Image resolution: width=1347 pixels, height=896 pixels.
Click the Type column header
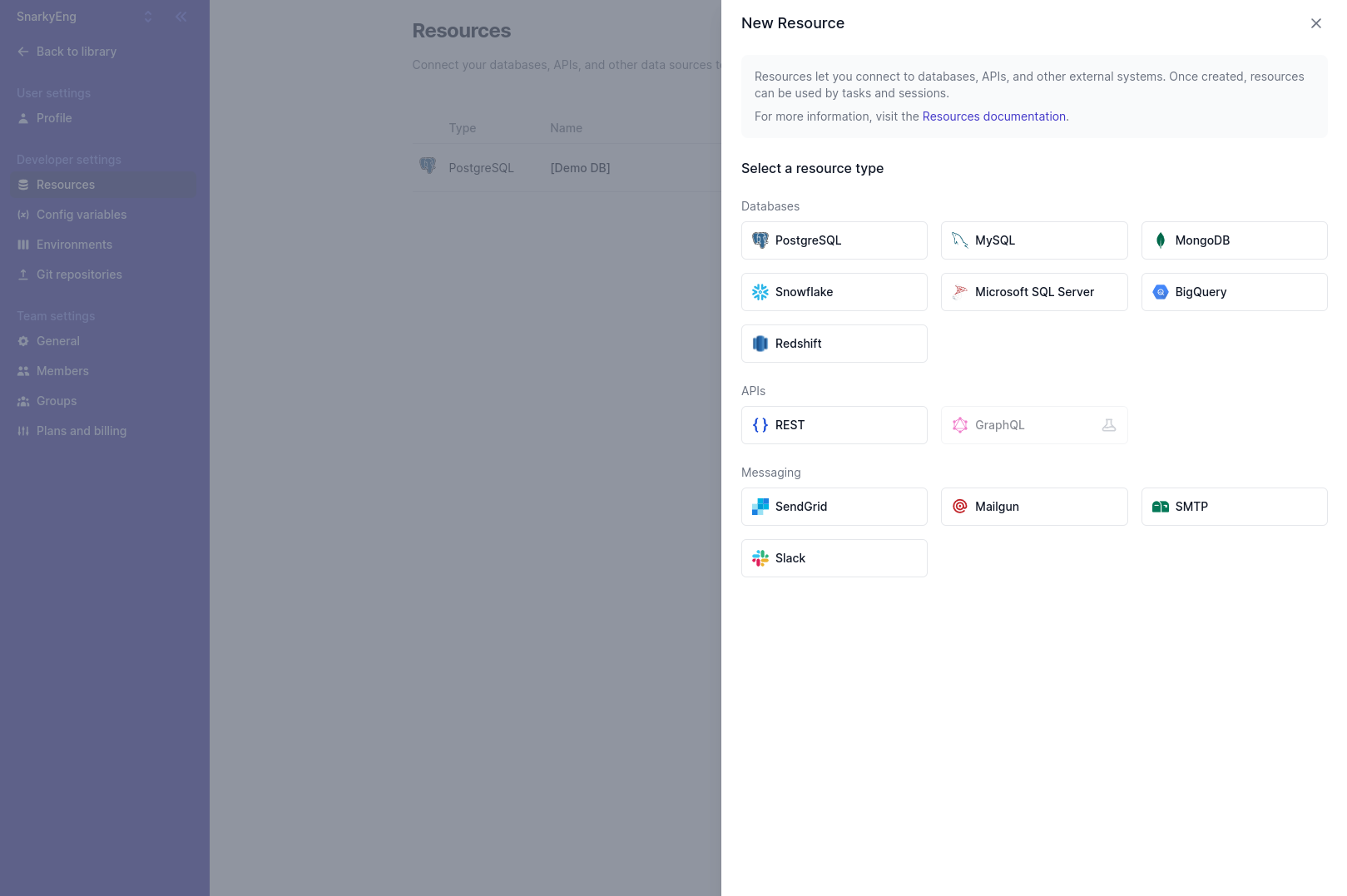(x=463, y=128)
